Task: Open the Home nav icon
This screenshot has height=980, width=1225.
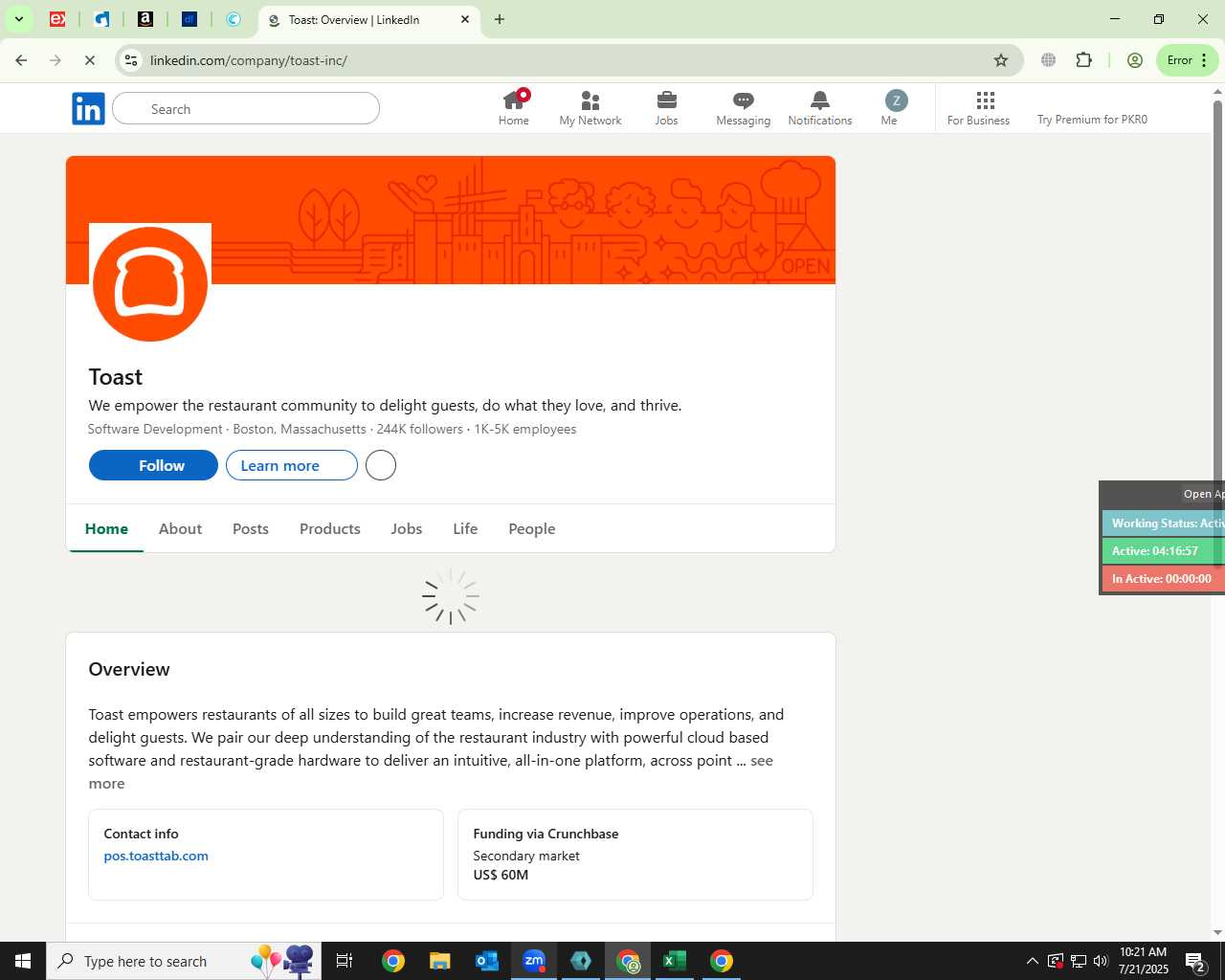Action: point(514,108)
